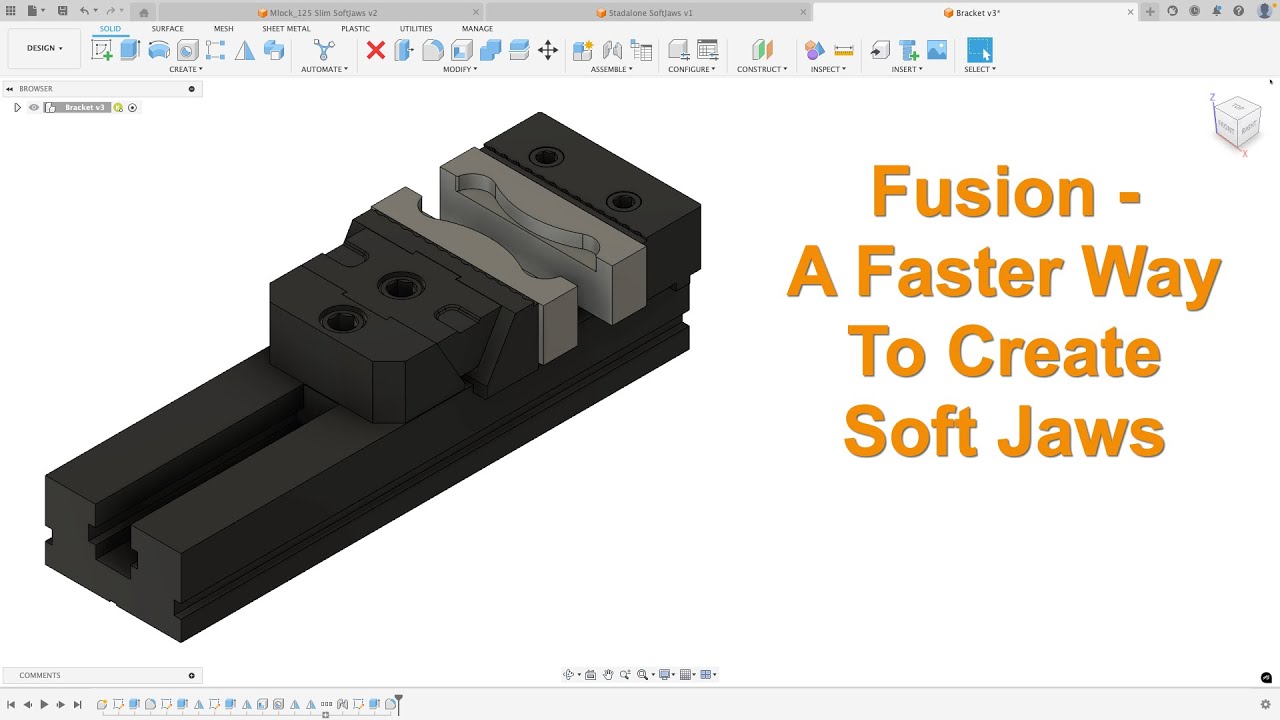Screen dimensions: 1280x720
Task: Jump to timeline start
Action: 11,705
